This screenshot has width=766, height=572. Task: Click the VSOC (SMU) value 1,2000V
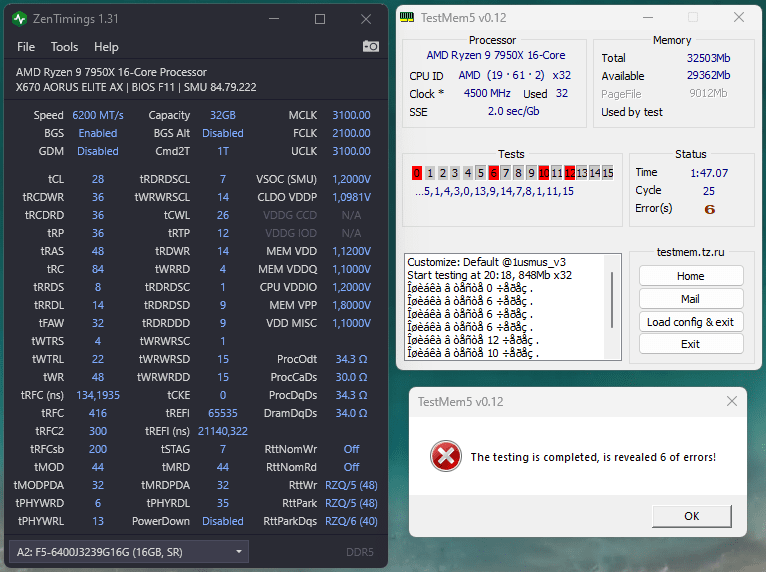[351, 179]
